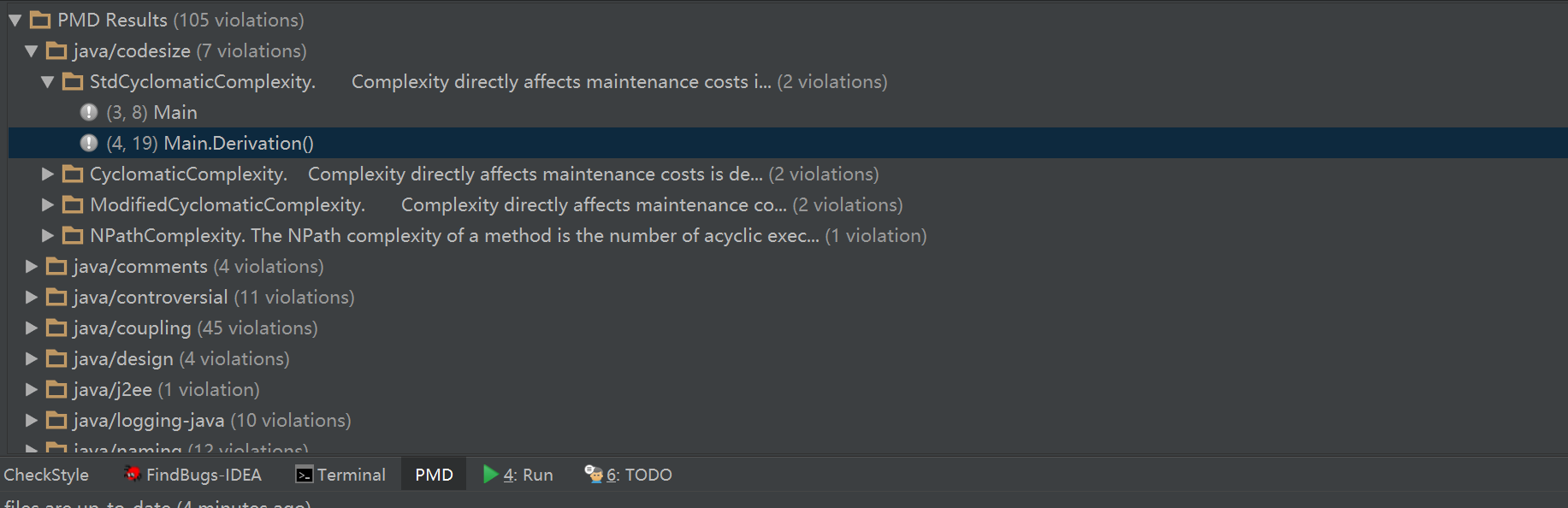Click the TODO tool window icon
The height and width of the screenshot is (508, 1568).
tap(594, 474)
